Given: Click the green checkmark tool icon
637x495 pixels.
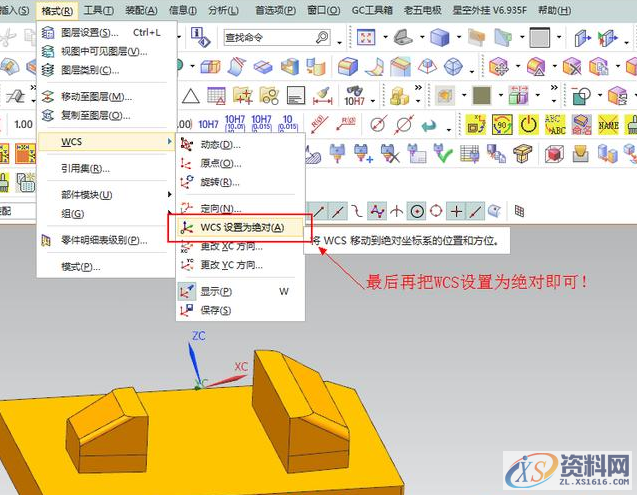Looking at the screenshot, I should (x=443, y=154).
